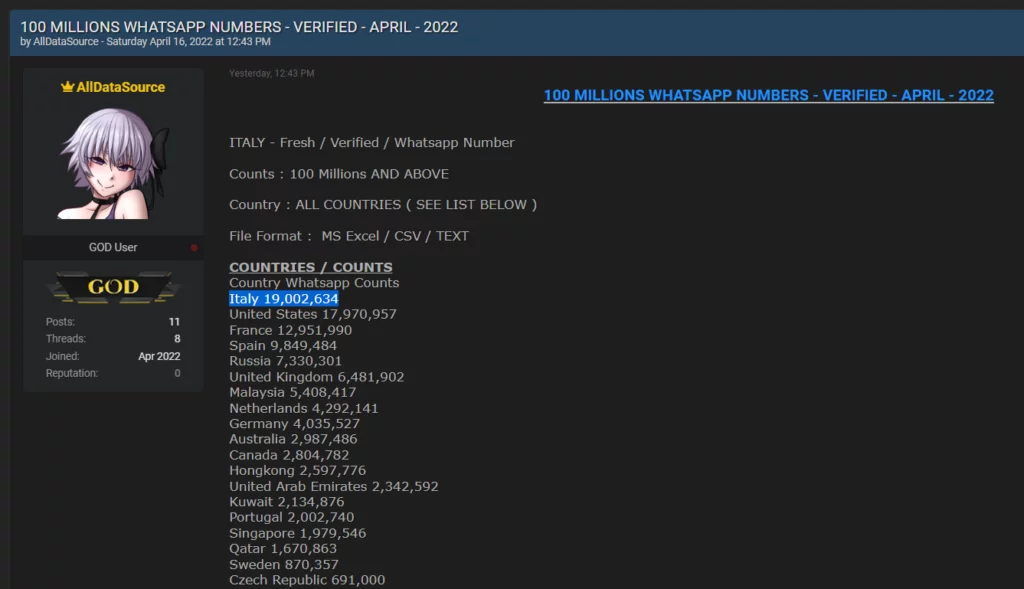The image size is (1024, 589).
Task: Open the AllDataSource avatar image
Action: [x=113, y=163]
